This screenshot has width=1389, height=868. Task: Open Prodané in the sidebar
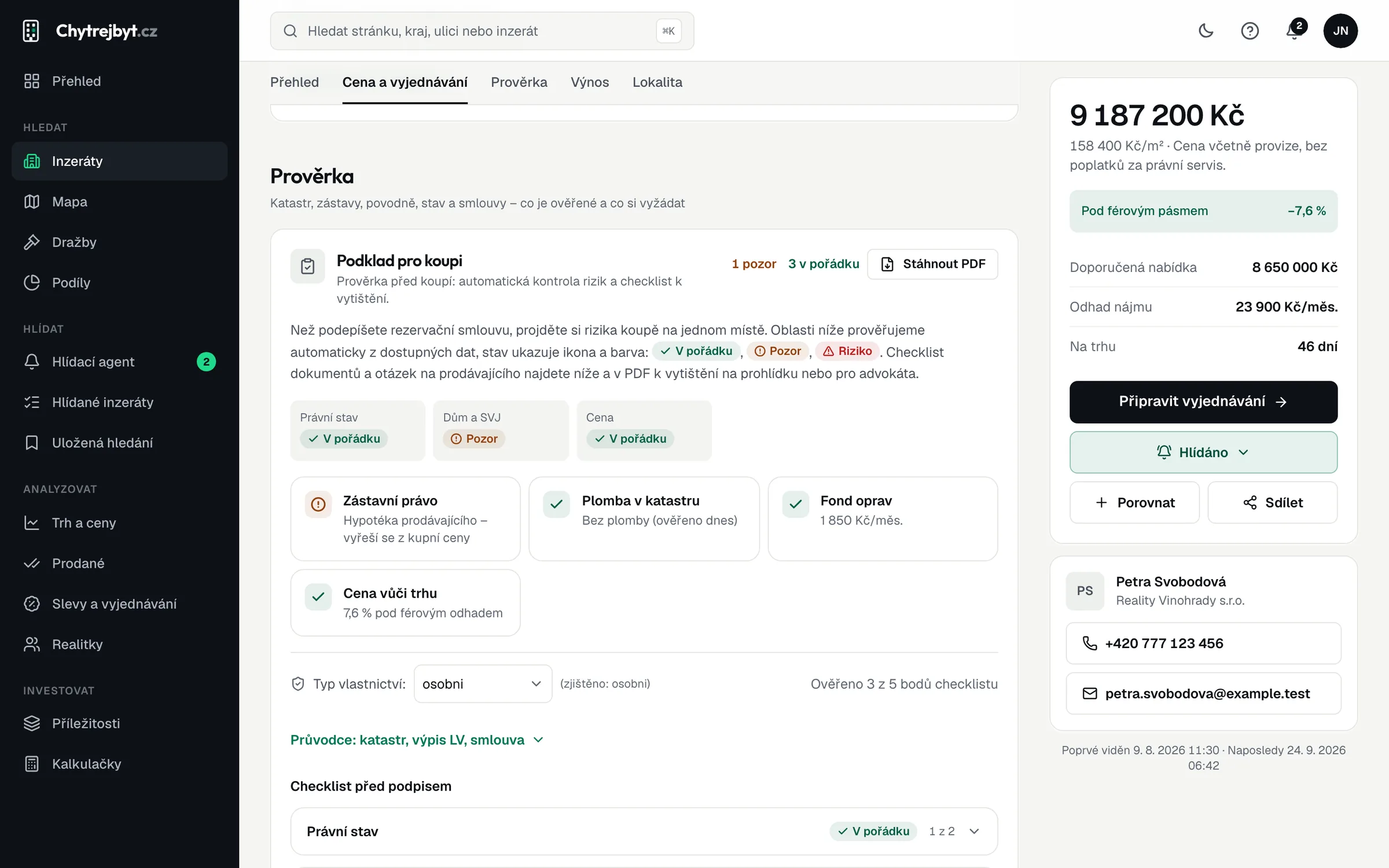pyautogui.click(x=119, y=563)
